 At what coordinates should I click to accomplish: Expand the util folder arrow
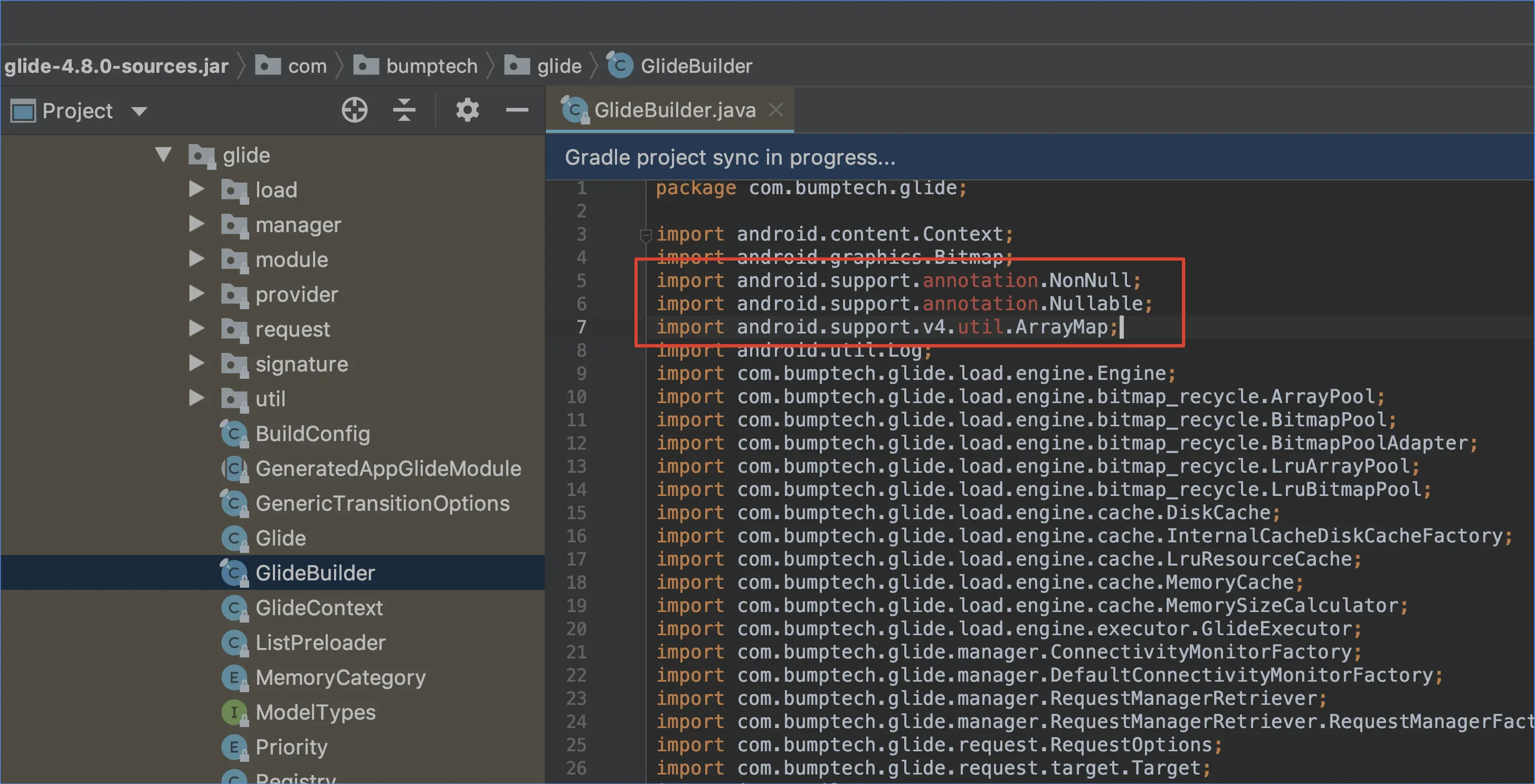coord(196,398)
